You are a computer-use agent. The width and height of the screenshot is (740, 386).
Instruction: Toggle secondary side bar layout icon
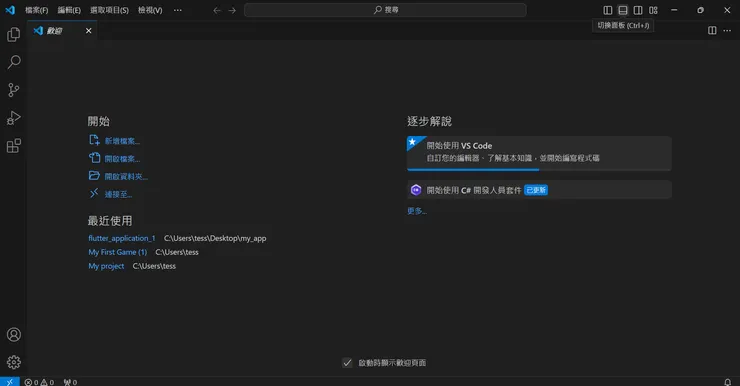(x=638, y=10)
